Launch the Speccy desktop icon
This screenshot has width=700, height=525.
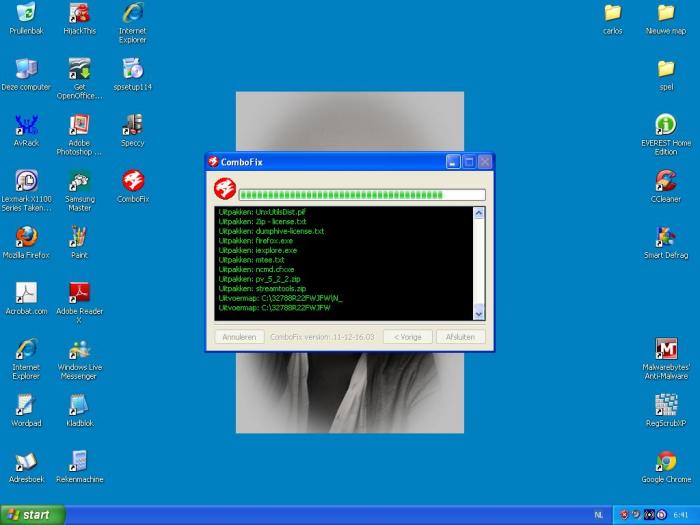(133, 131)
